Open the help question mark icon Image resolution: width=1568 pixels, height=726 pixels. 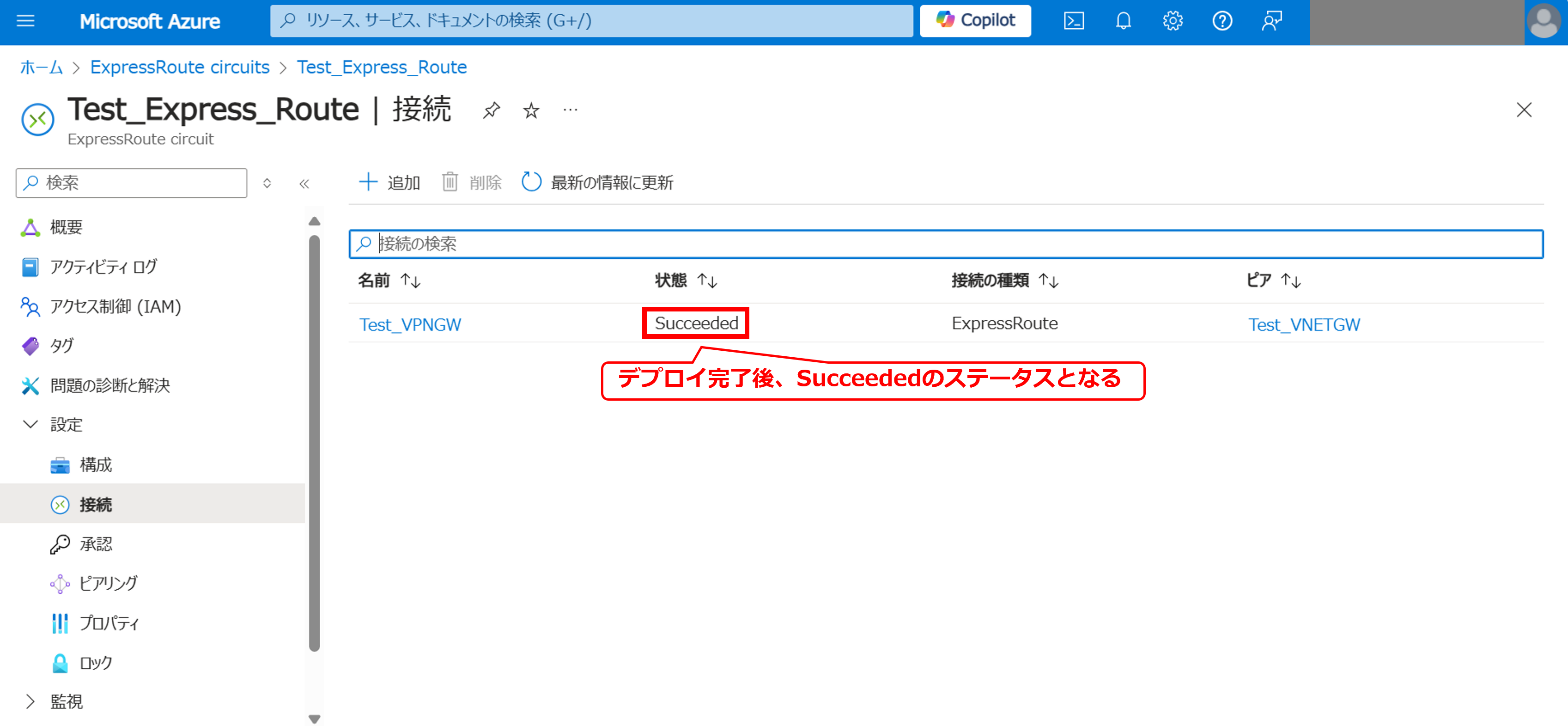1222,21
